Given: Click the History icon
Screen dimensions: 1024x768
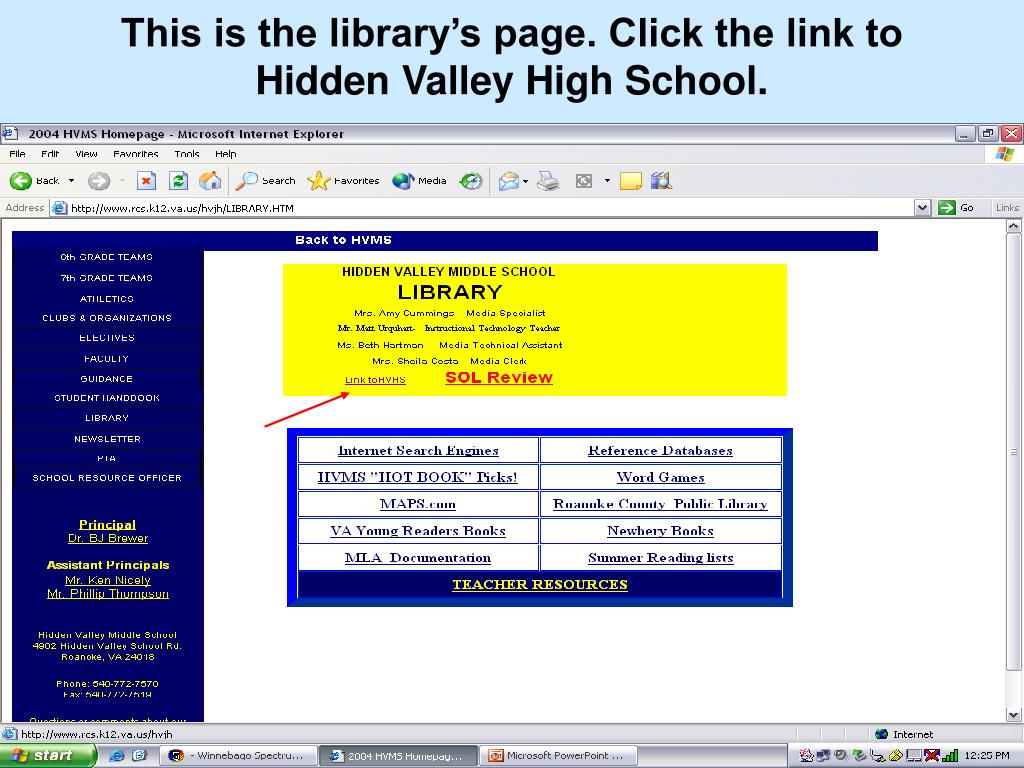Looking at the screenshot, I should click(471, 181).
